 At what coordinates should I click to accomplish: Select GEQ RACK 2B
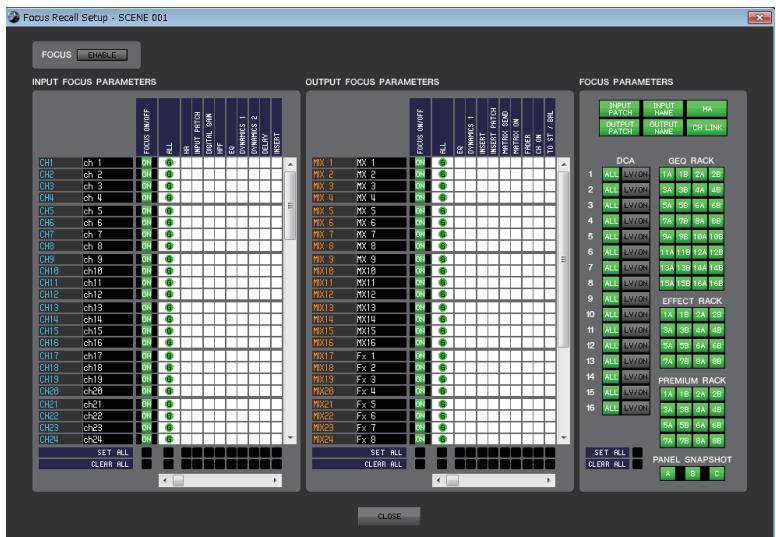(x=716, y=174)
